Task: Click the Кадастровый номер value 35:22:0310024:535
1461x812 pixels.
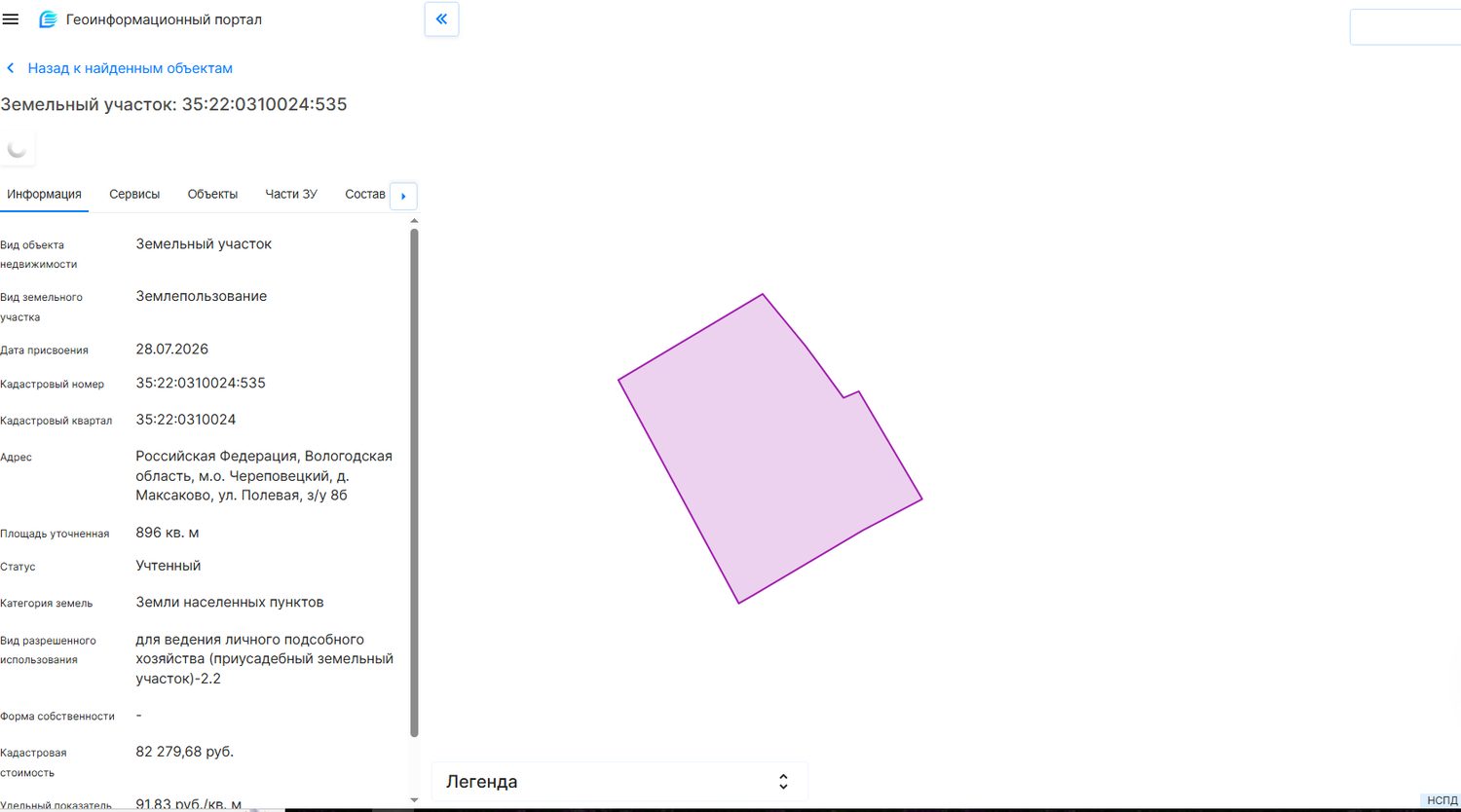Action: pos(201,383)
